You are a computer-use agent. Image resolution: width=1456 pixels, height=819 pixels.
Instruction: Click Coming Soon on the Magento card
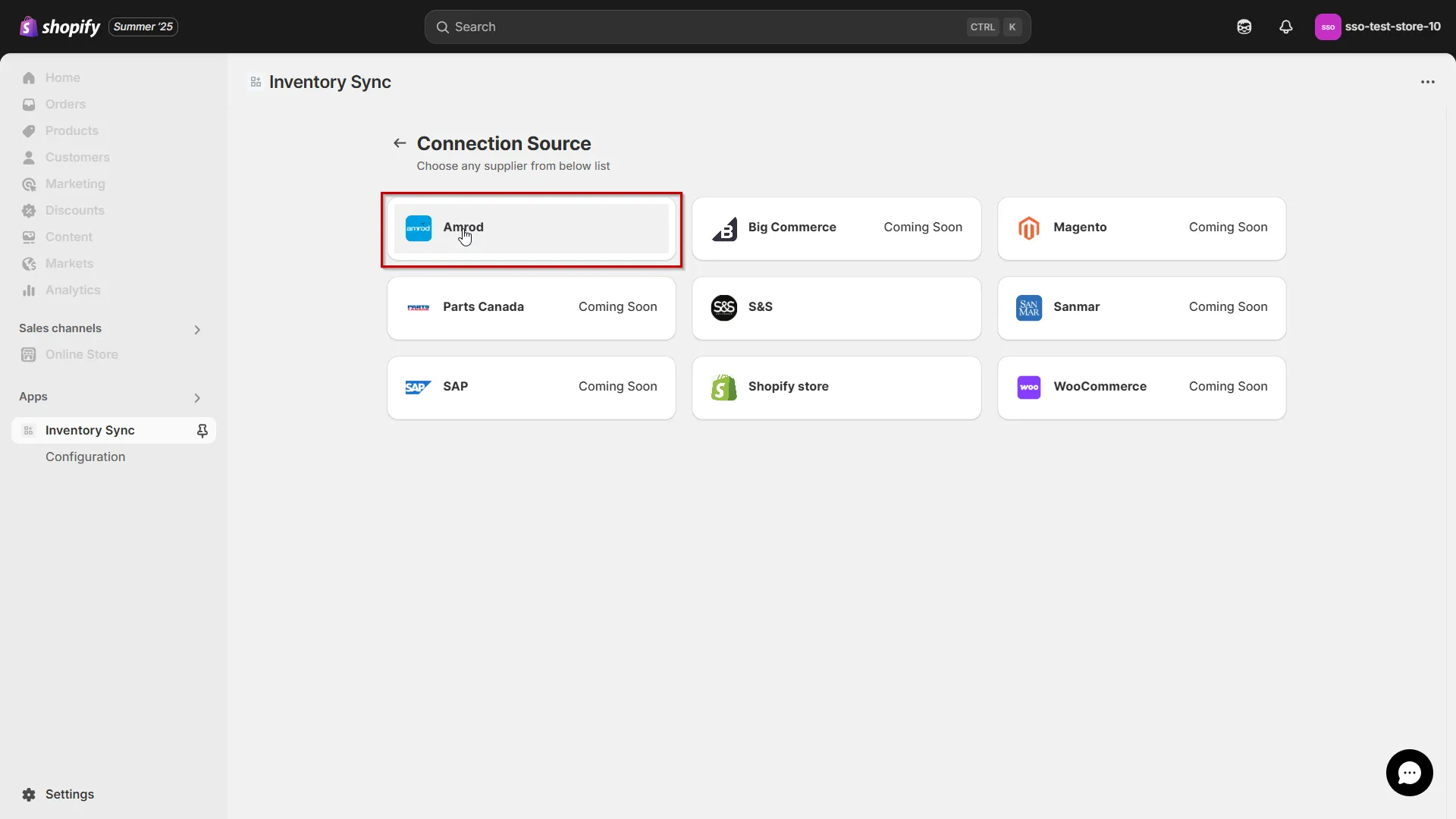[x=1228, y=227]
